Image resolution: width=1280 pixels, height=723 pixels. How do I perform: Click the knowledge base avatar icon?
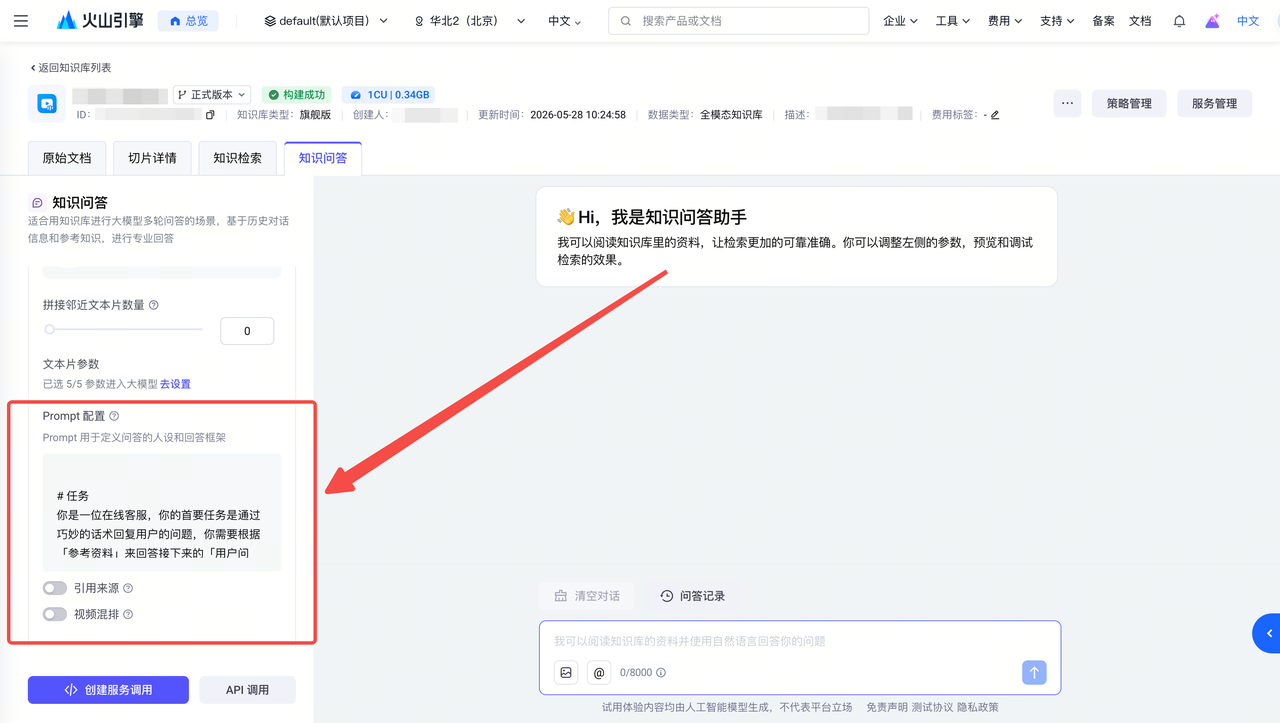[x=47, y=103]
